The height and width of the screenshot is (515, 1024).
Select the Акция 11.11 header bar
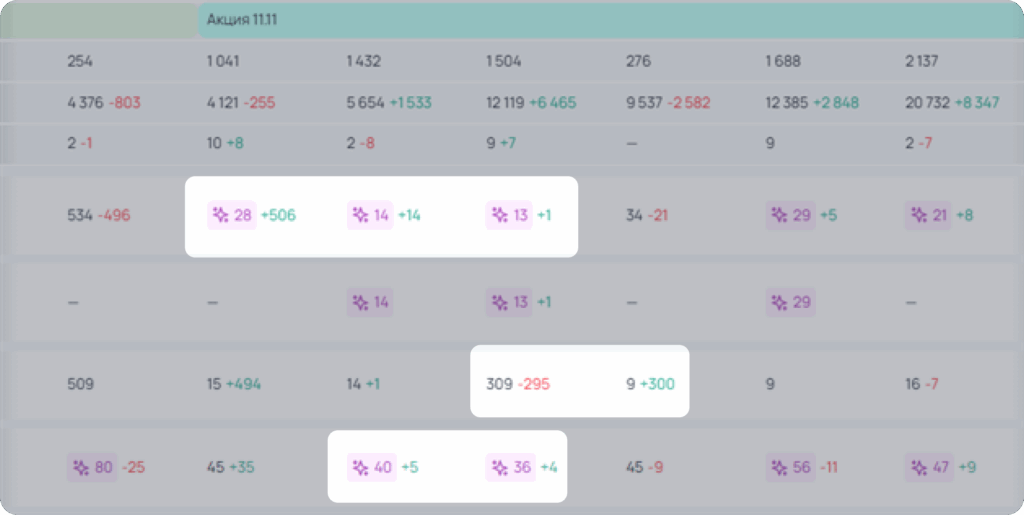coord(611,20)
